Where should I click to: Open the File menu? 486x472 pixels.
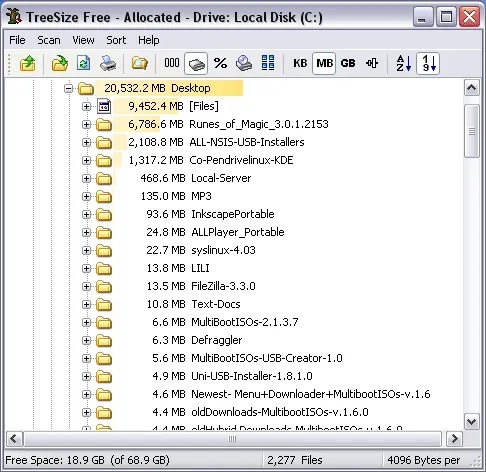[x=17, y=40]
